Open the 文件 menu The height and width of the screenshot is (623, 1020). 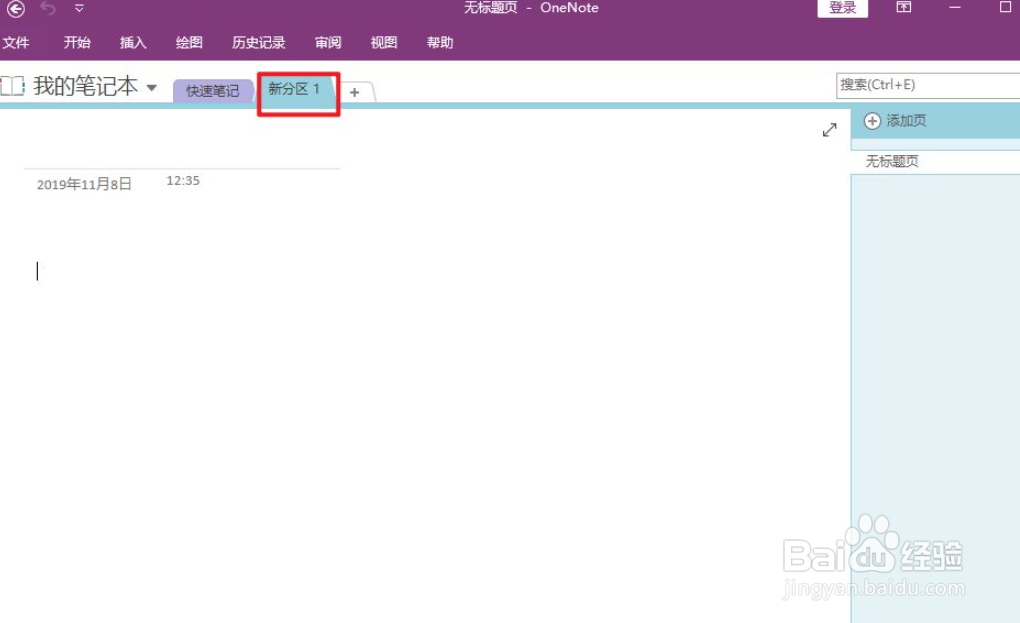[17, 42]
